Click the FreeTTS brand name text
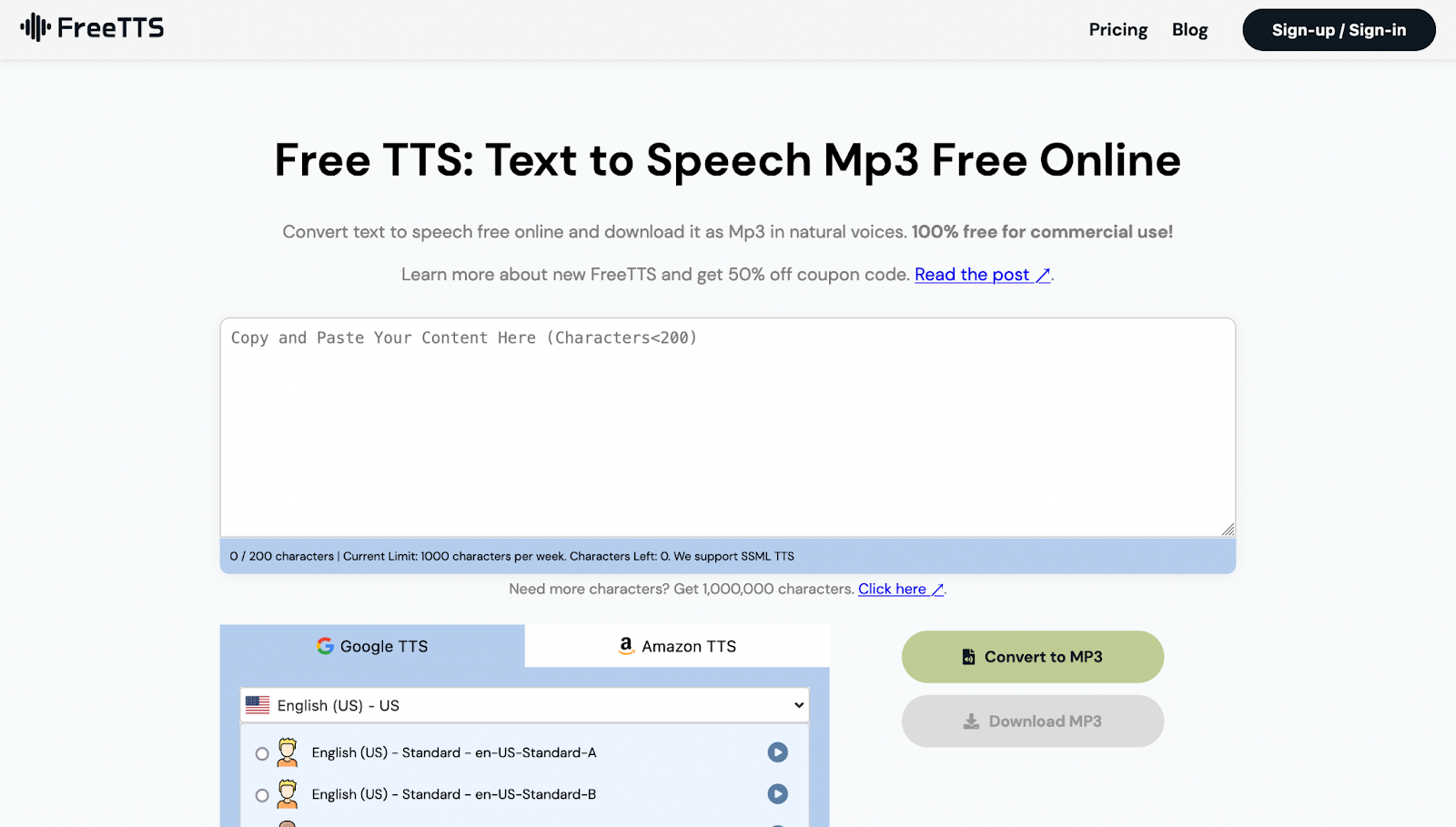 [110, 28]
